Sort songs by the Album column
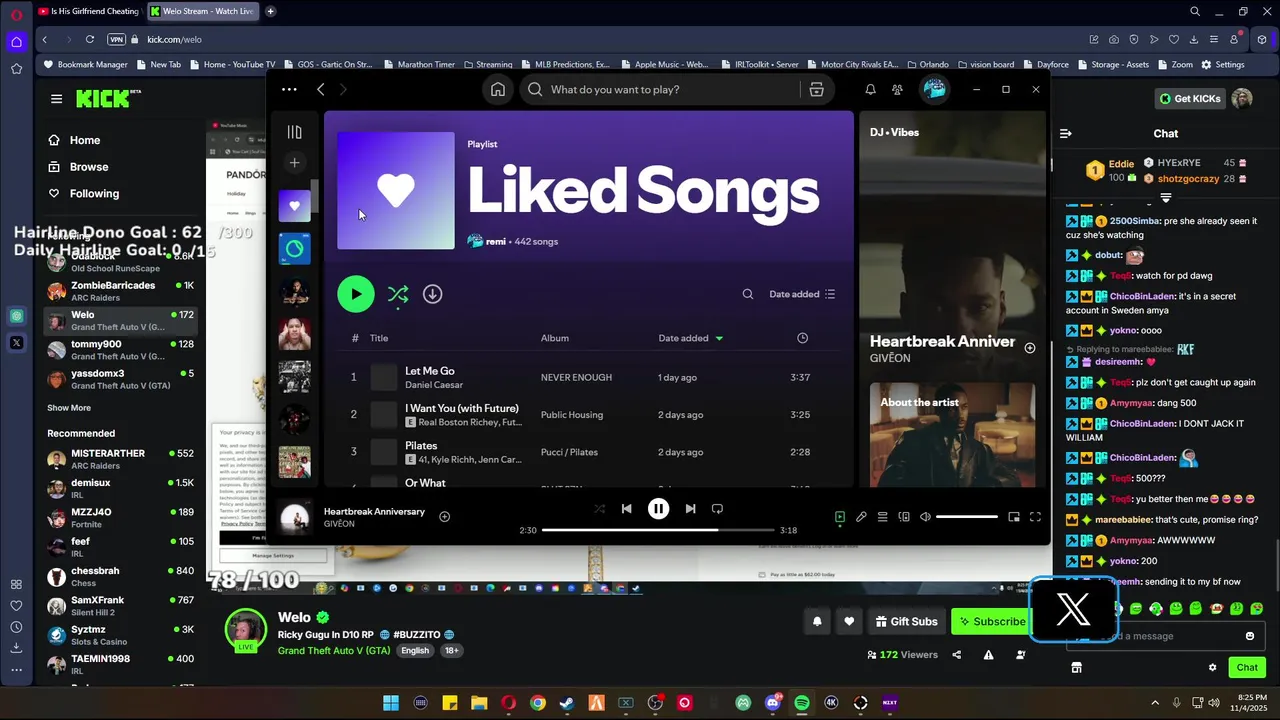 tap(555, 338)
